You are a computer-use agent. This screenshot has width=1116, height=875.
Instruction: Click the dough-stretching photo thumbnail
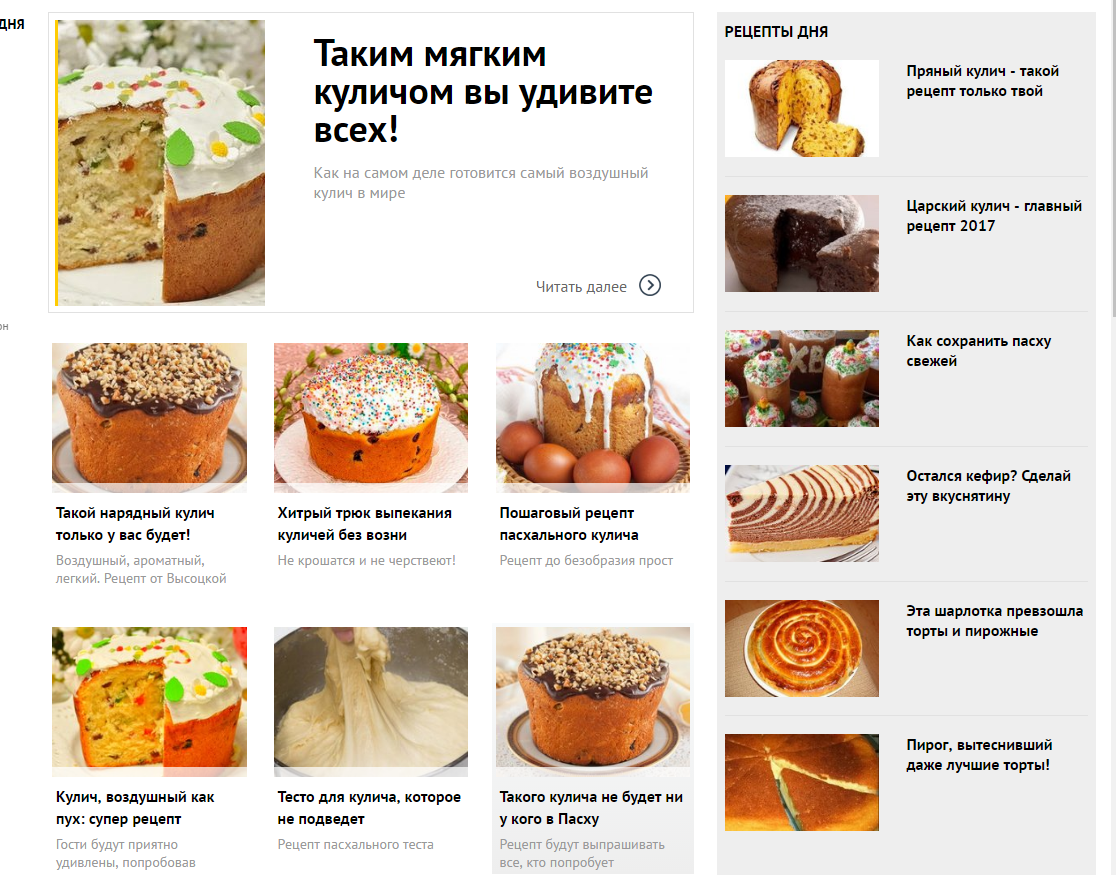(x=371, y=701)
